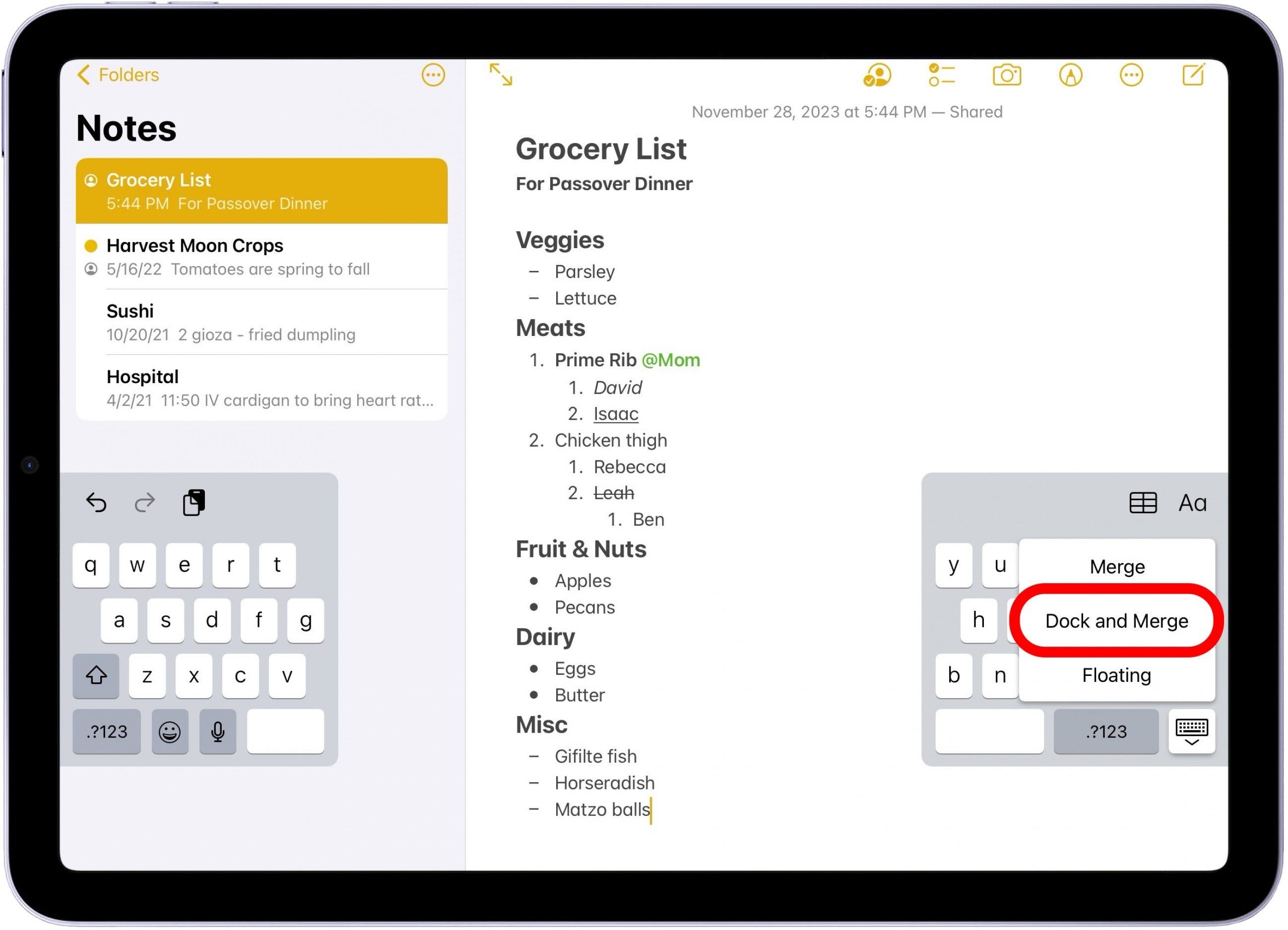Viewport: 1288px width, 930px height.
Task: Open text formatting with the Aa icon
Action: [1192, 502]
